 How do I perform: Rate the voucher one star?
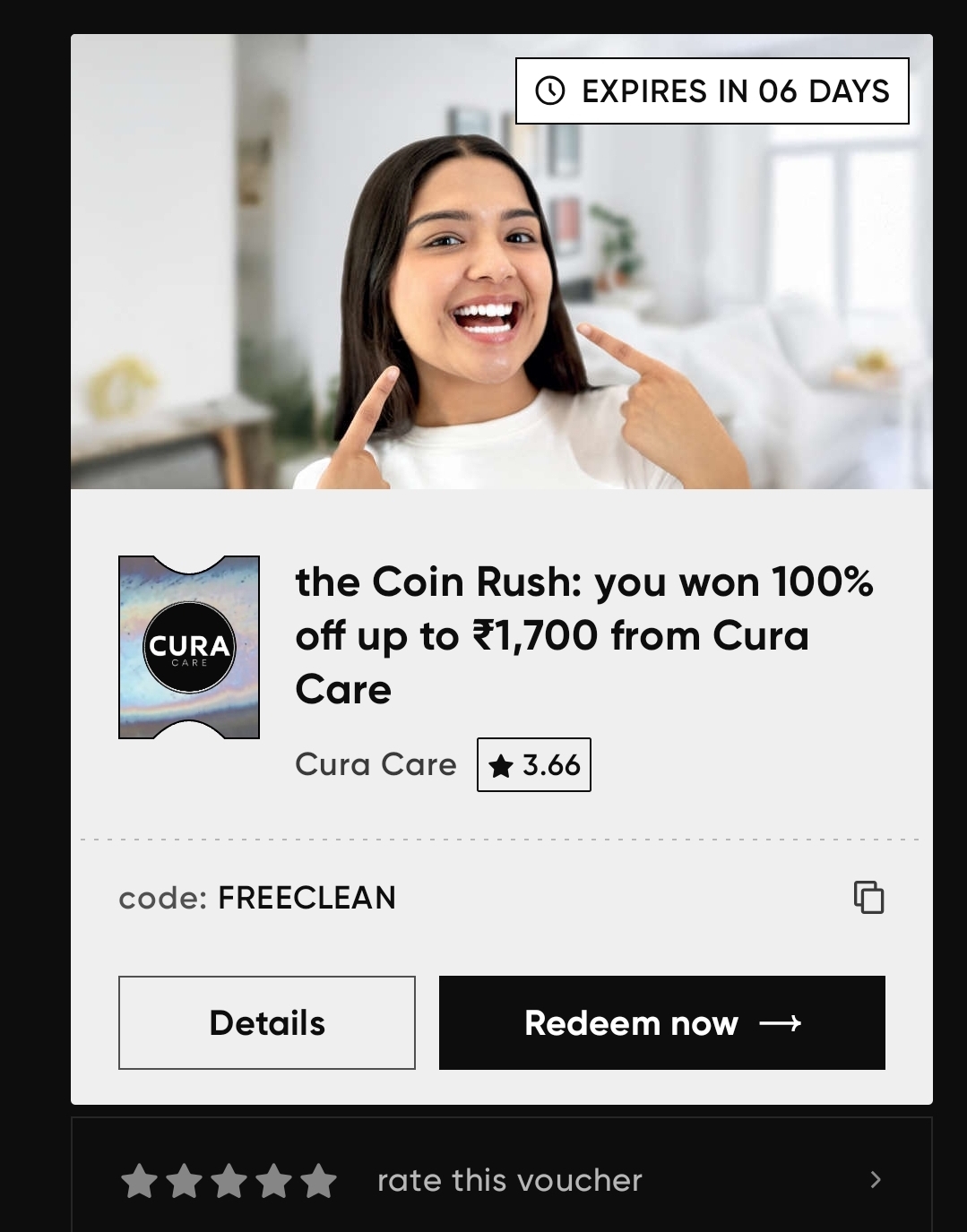click(x=139, y=1181)
